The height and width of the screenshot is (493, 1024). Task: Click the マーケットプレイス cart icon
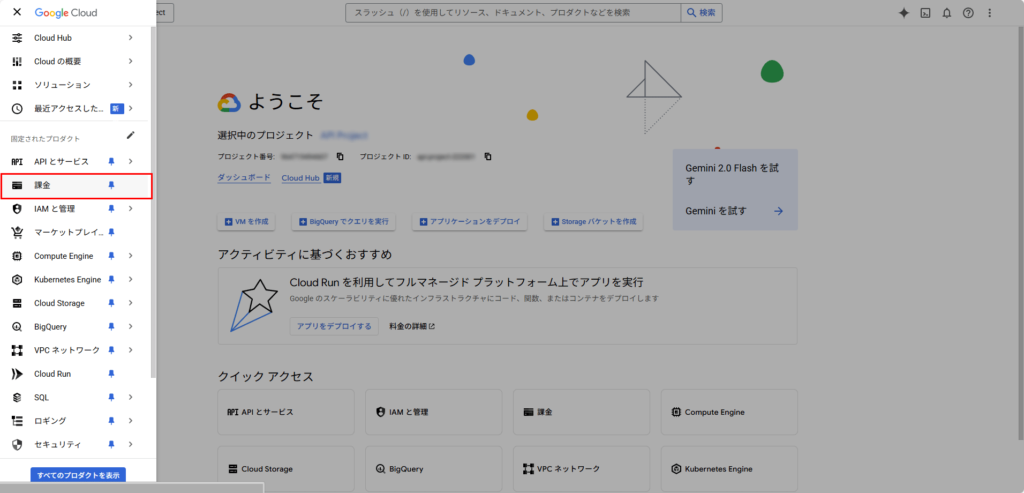pyautogui.click(x=18, y=232)
